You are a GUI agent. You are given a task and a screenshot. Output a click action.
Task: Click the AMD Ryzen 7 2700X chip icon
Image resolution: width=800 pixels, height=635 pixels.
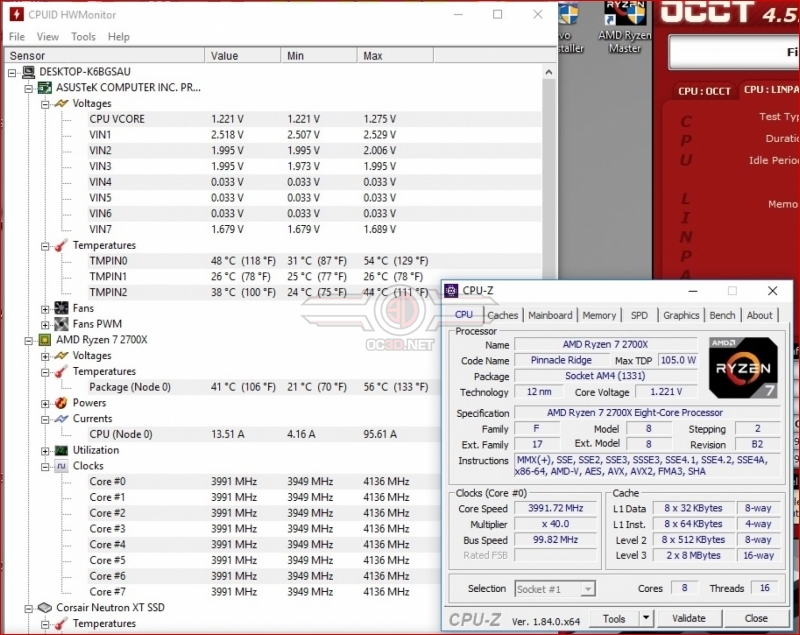pos(45,340)
